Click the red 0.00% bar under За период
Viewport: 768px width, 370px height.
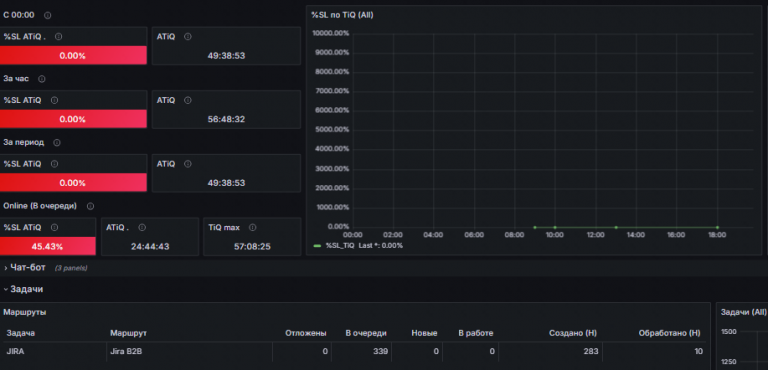[x=73, y=183]
